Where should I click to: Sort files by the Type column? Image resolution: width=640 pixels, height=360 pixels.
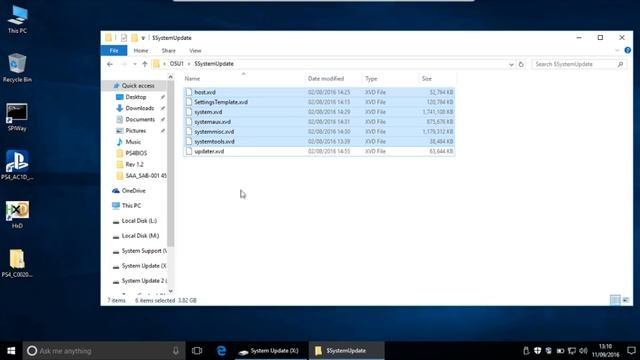pos(390,78)
